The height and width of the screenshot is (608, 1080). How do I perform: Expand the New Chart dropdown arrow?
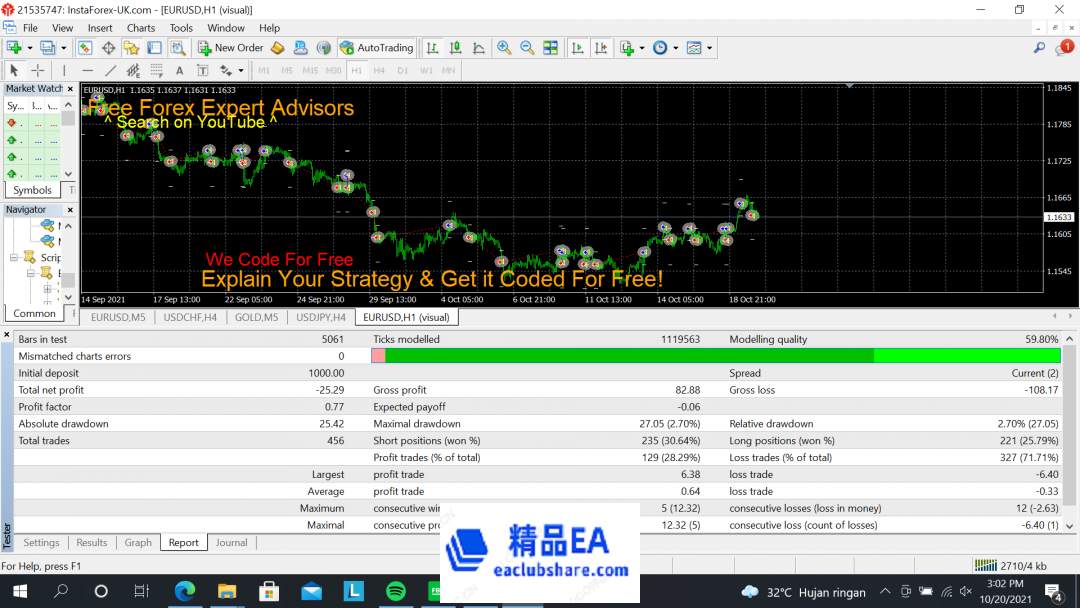[30, 48]
